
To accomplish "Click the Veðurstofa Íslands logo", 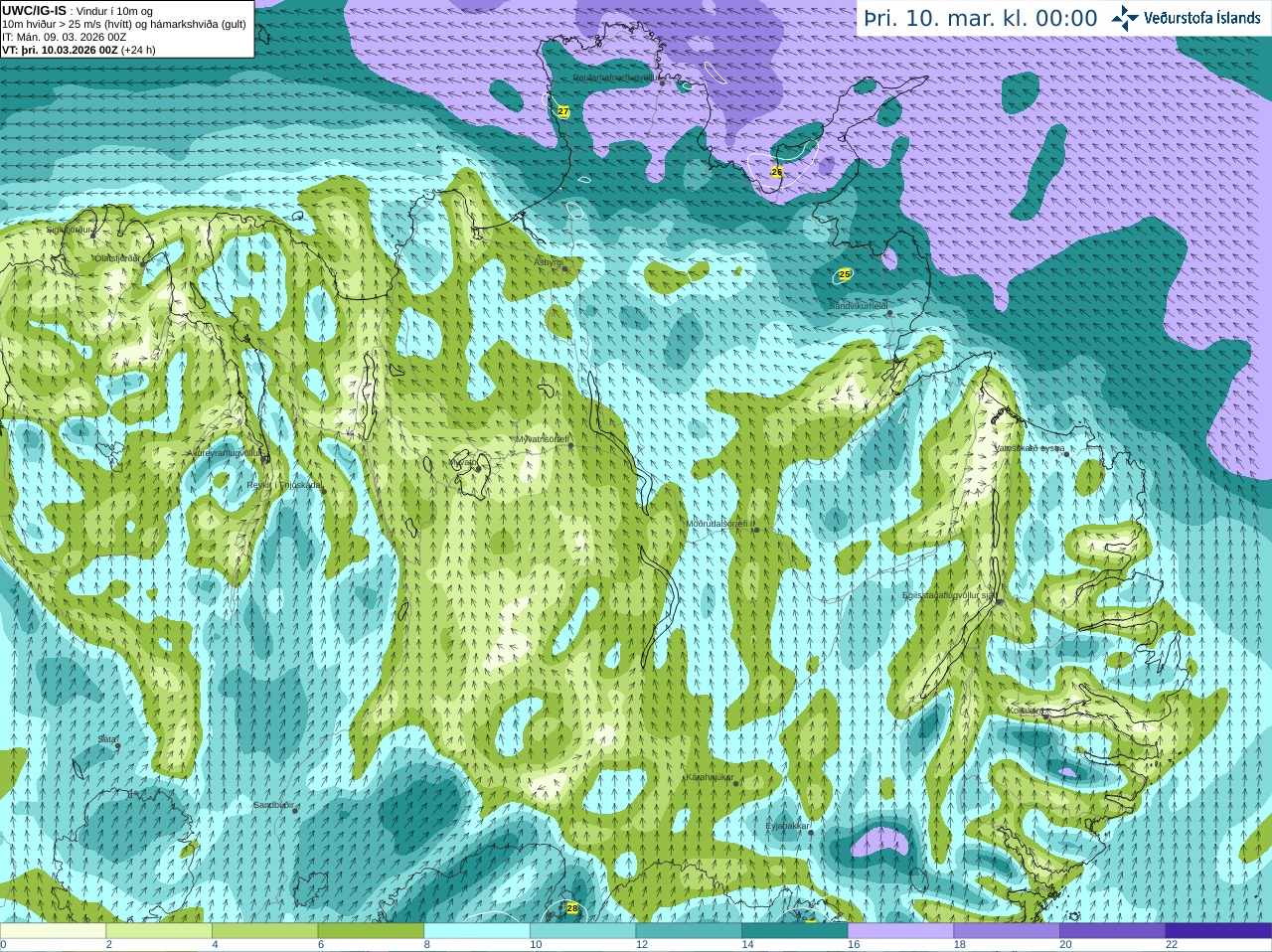I will click(x=1186, y=18).
